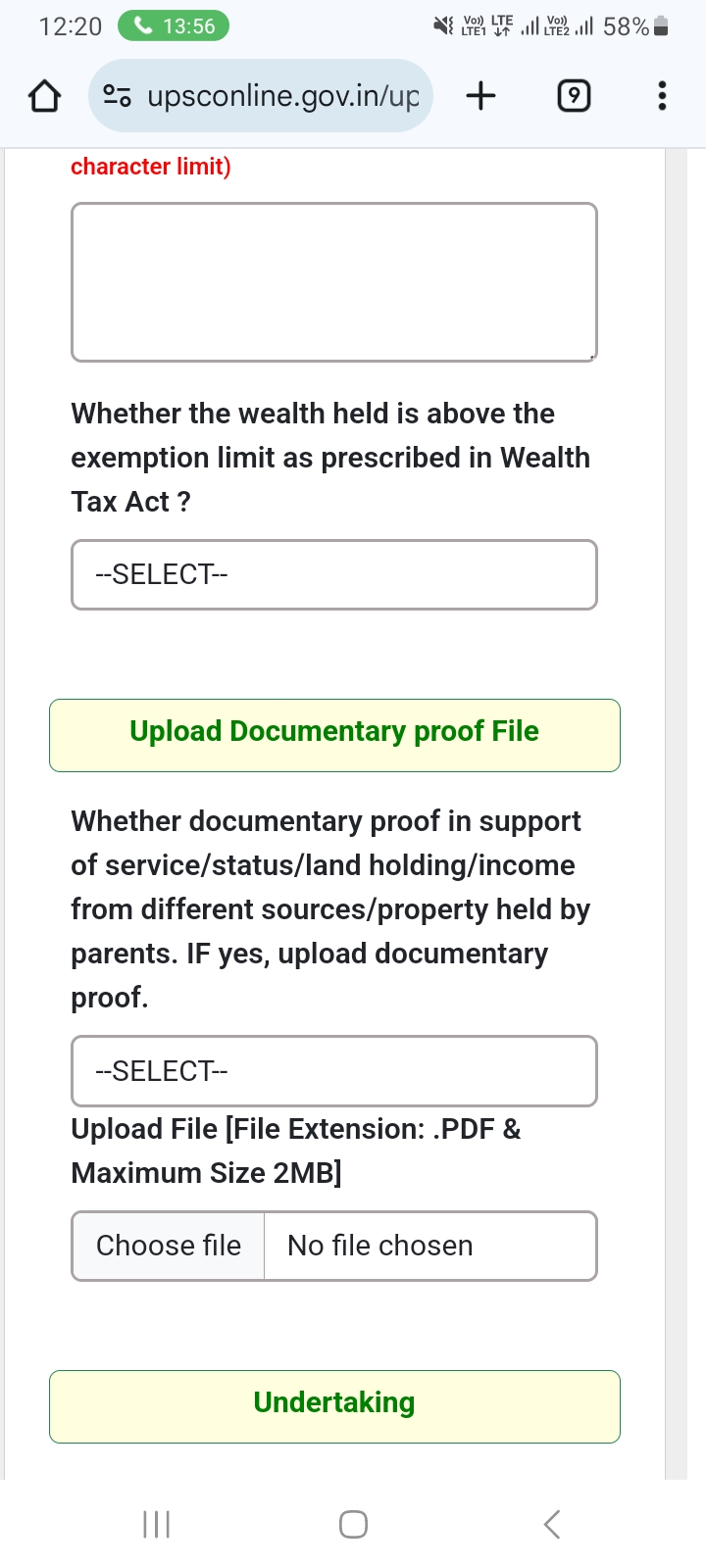The height and width of the screenshot is (1568, 706).
Task: Open the tab switcher showing 9 tabs
Action: pos(574,96)
